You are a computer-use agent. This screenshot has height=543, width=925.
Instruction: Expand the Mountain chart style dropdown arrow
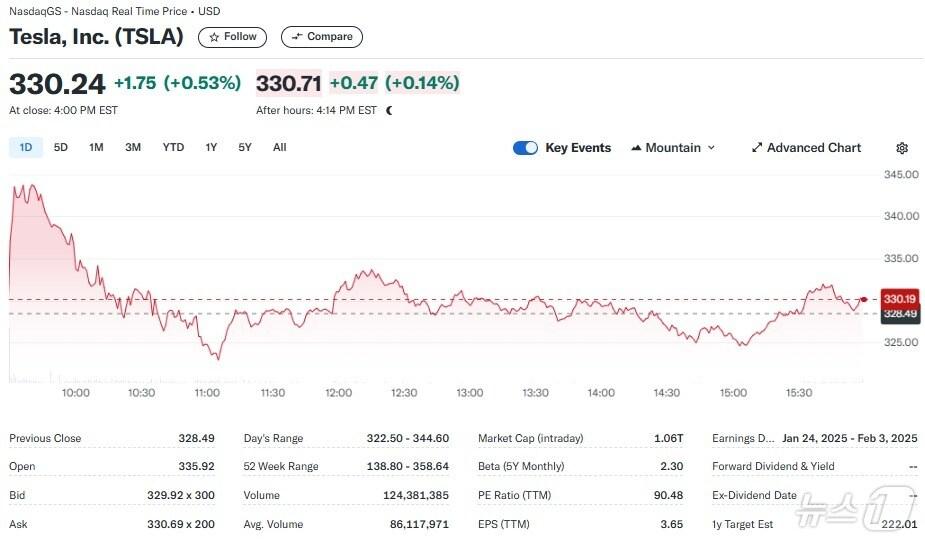click(712, 148)
